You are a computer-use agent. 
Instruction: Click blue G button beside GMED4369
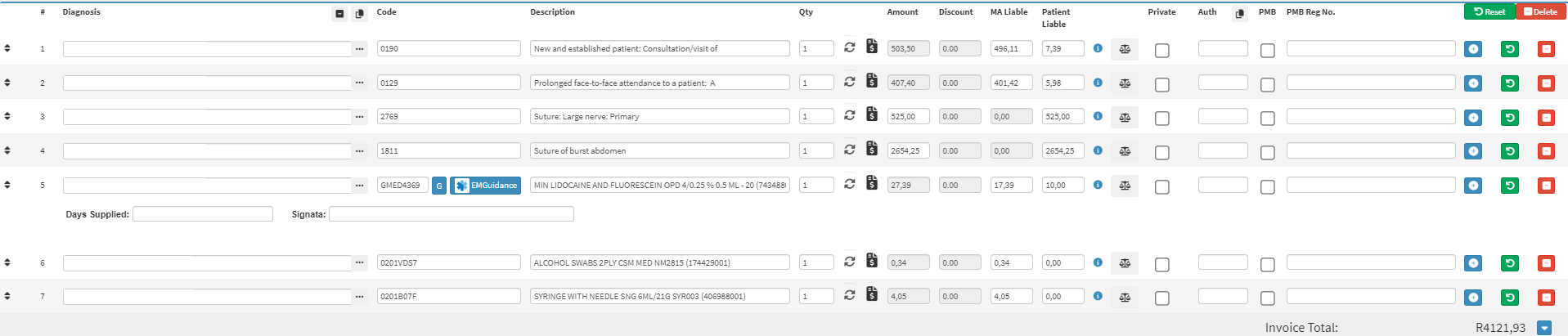coord(439,186)
